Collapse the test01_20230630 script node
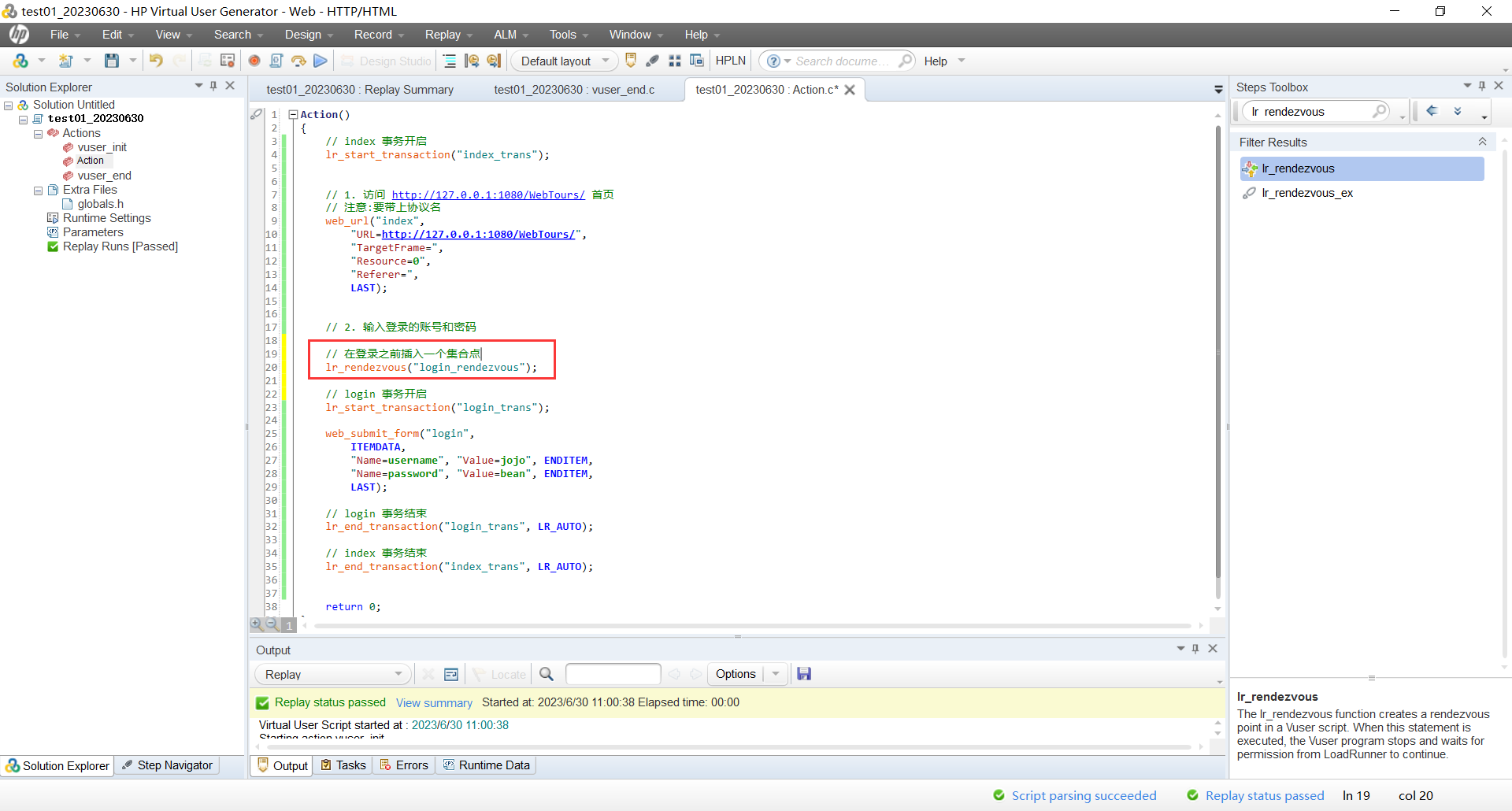 [23, 119]
